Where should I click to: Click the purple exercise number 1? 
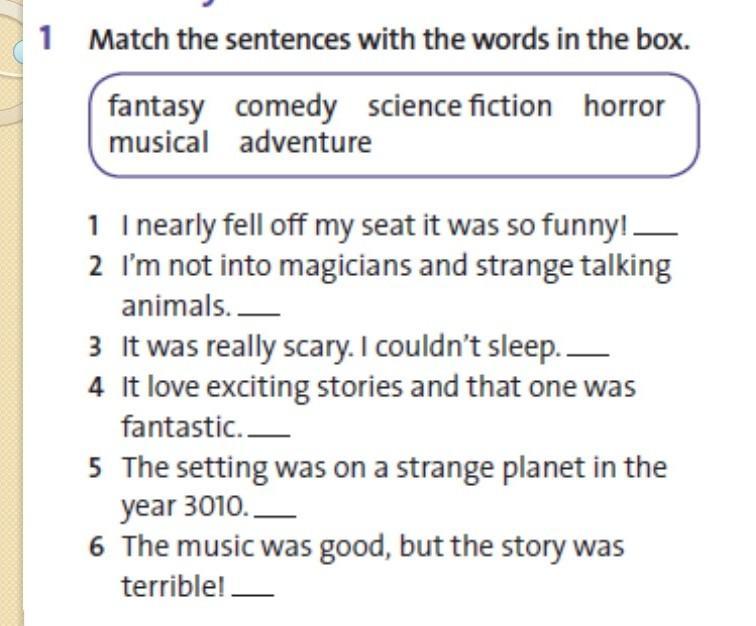pyautogui.click(x=45, y=38)
